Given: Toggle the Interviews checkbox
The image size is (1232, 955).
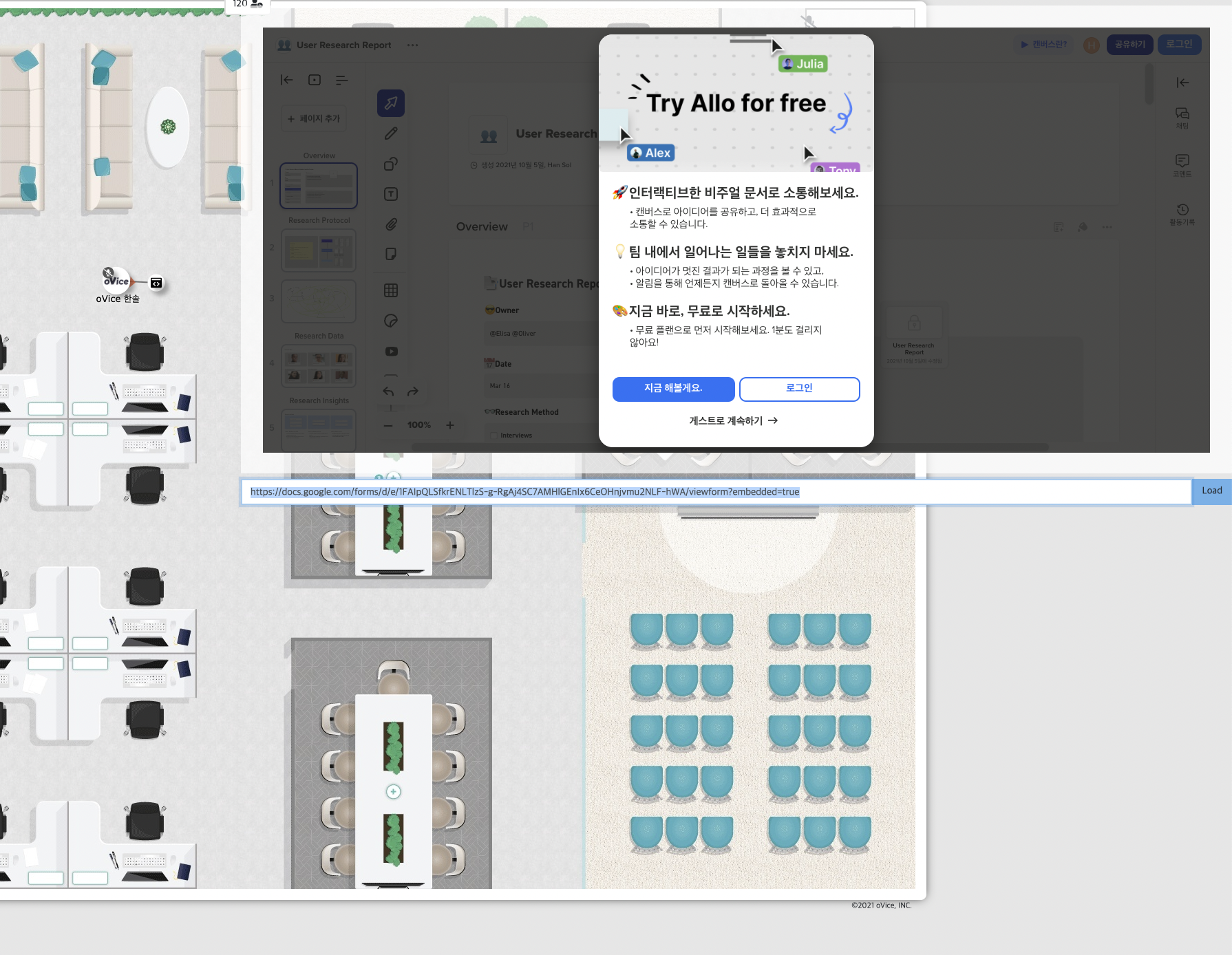Looking at the screenshot, I should pyautogui.click(x=493, y=436).
